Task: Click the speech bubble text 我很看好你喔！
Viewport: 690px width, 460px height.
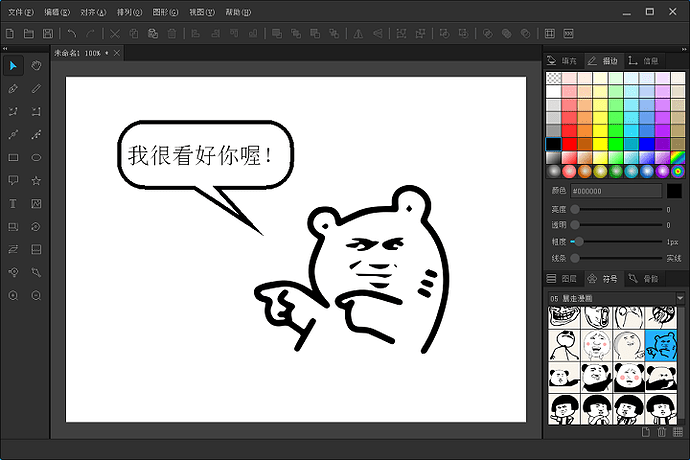Action: pyautogui.click(x=201, y=155)
